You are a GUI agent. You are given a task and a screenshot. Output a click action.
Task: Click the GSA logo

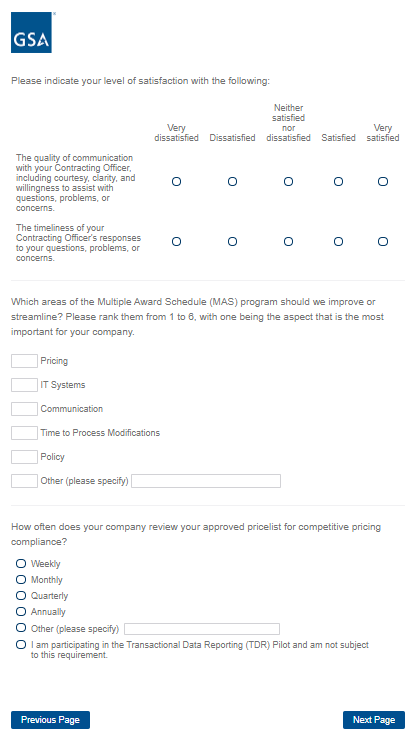tap(32, 32)
